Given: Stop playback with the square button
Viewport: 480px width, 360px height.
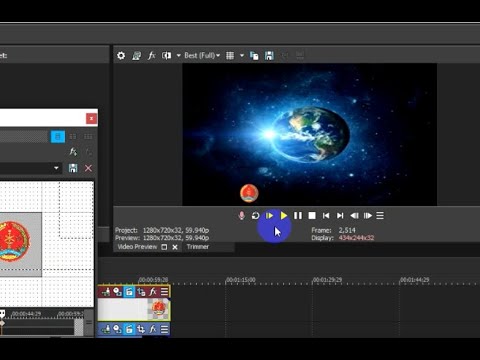Looking at the screenshot, I should [312, 216].
